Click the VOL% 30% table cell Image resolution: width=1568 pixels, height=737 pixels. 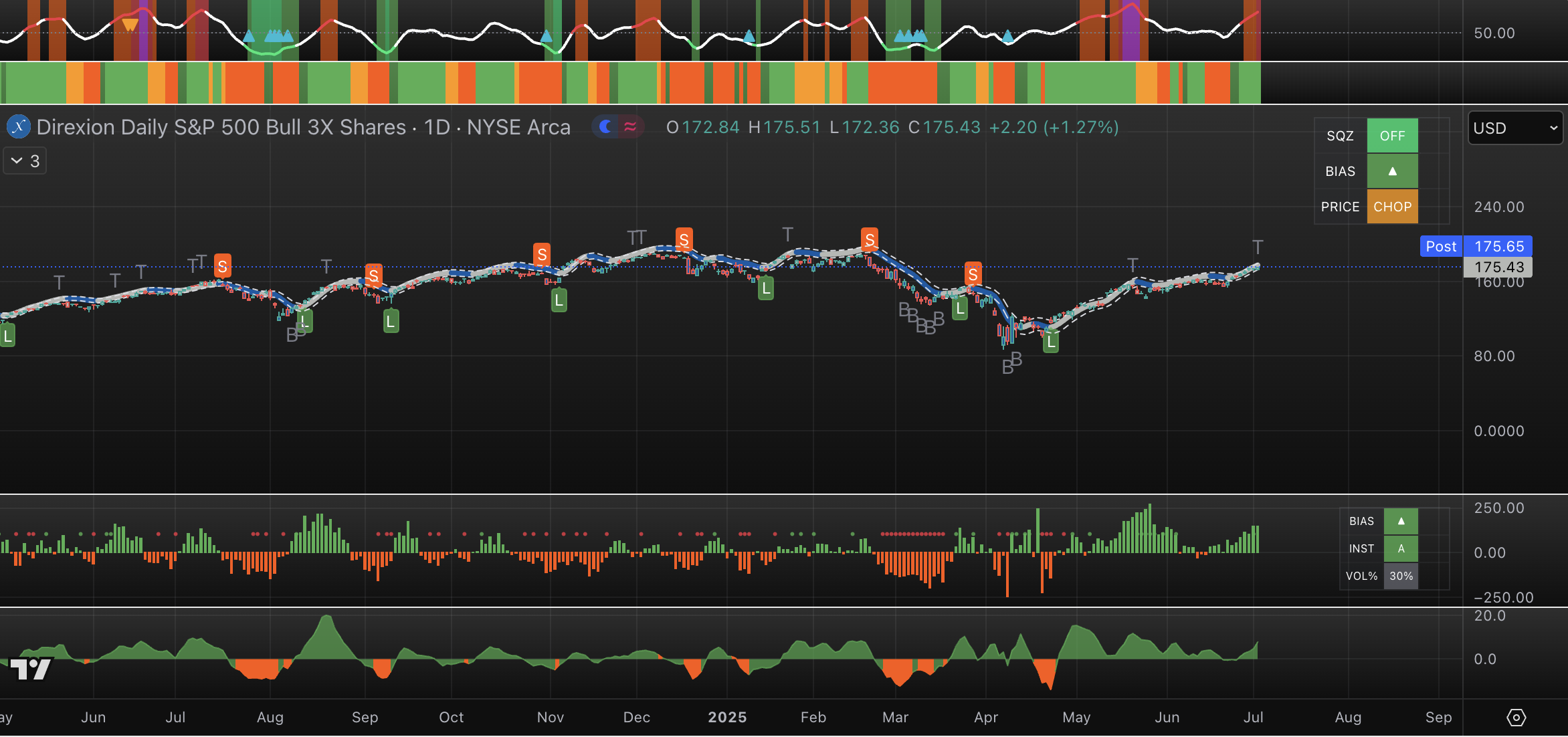(x=1401, y=576)
